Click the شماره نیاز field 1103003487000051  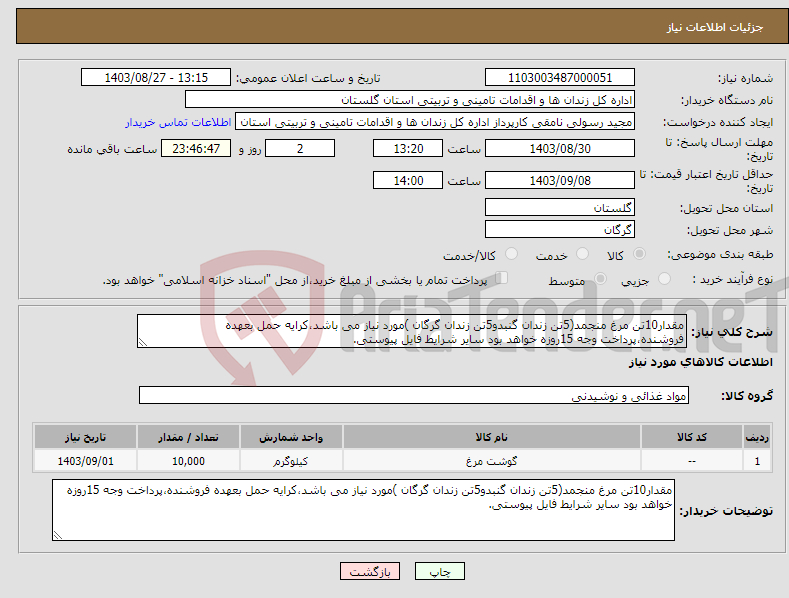(x=560, y=78)
